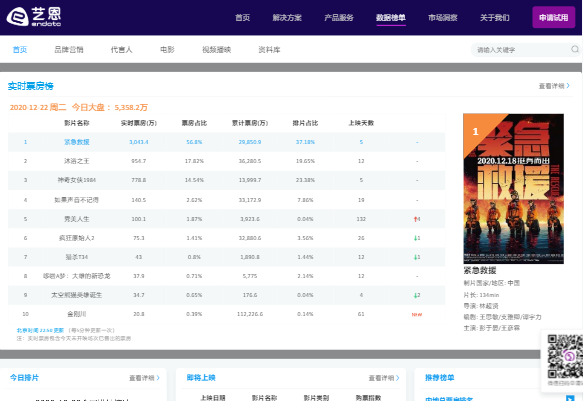Open the 市场洞察 menu

pos(442,17)
